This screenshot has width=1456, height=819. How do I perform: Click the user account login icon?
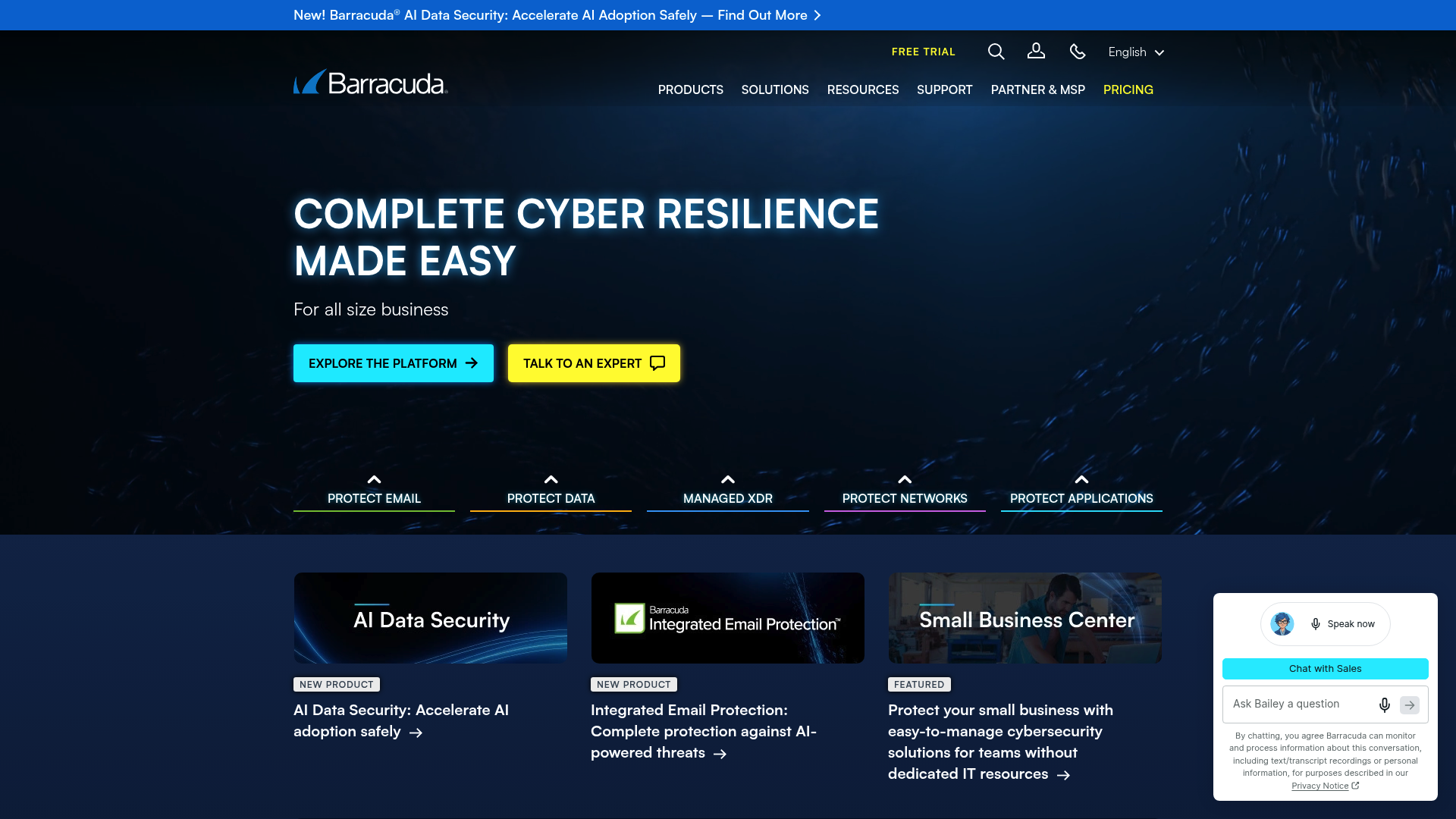1036,51
